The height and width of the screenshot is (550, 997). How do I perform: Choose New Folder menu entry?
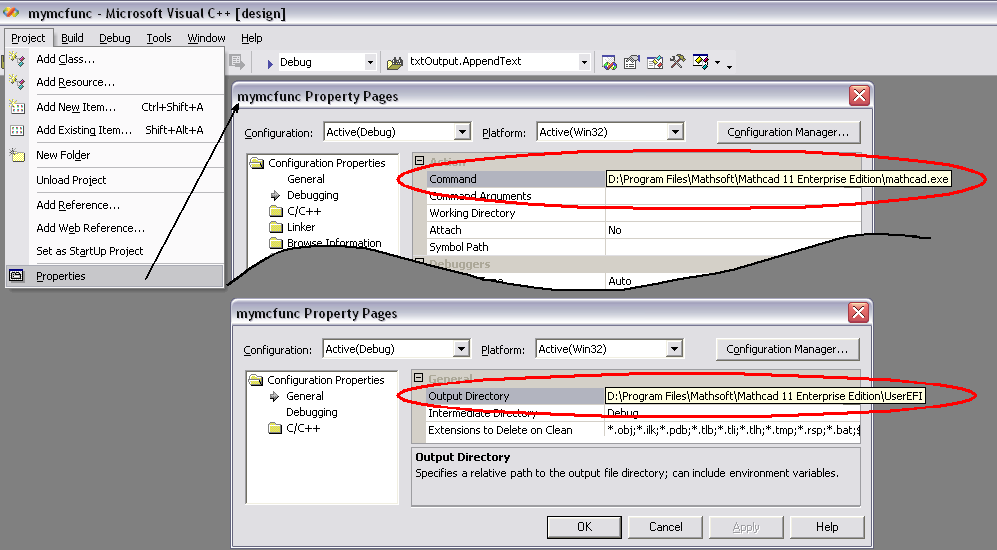coord(115,155)
